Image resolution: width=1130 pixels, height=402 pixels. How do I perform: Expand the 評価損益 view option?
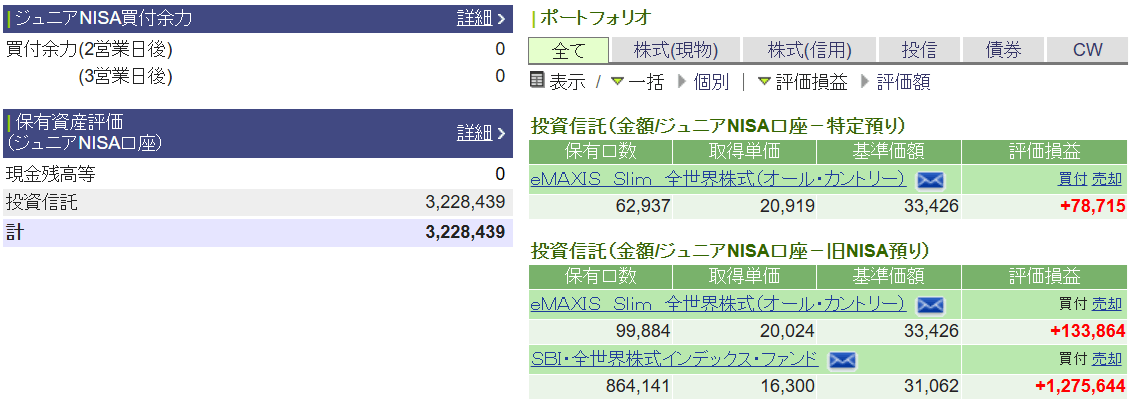pos(802,83)
